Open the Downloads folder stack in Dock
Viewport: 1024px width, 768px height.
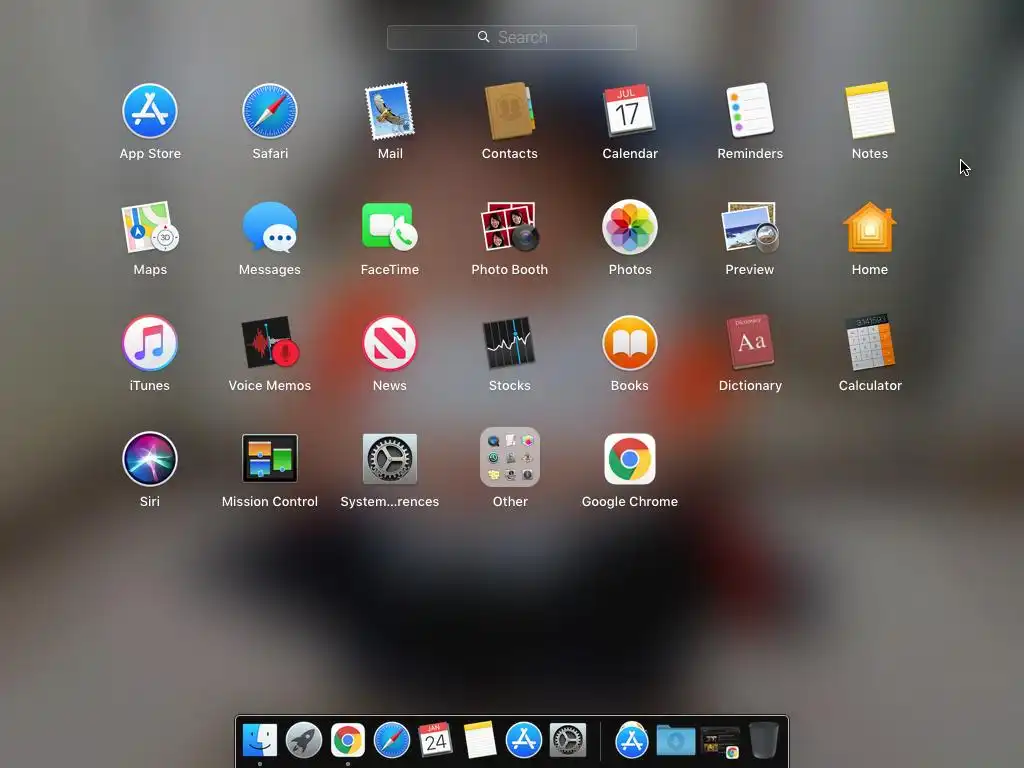tap(676, 741)
